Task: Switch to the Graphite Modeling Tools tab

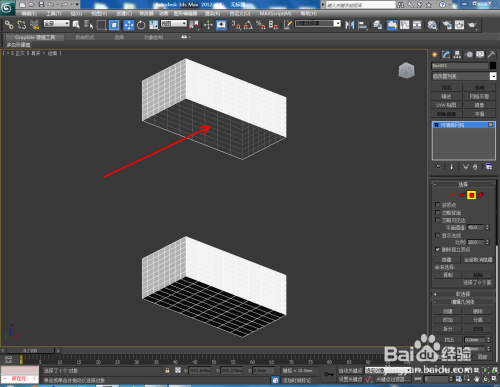Action: [35, 37]
